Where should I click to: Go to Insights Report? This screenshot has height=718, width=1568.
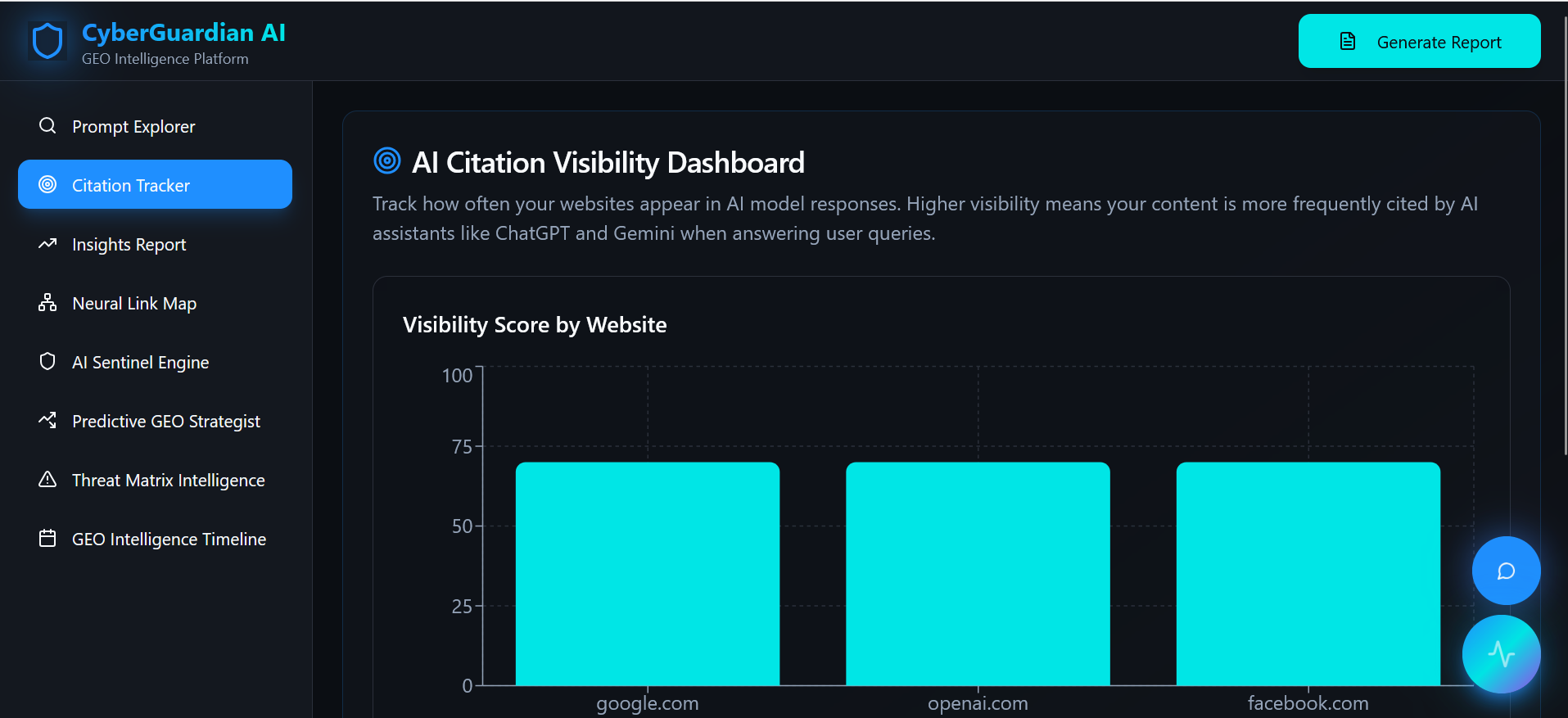(155, 244)
